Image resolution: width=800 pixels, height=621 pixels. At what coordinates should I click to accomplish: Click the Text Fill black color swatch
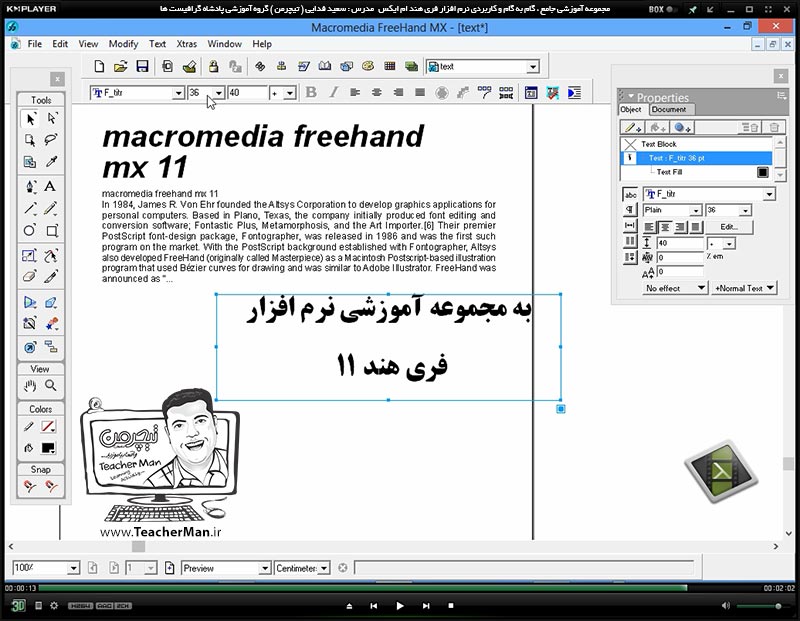click(x=763, y=172)
